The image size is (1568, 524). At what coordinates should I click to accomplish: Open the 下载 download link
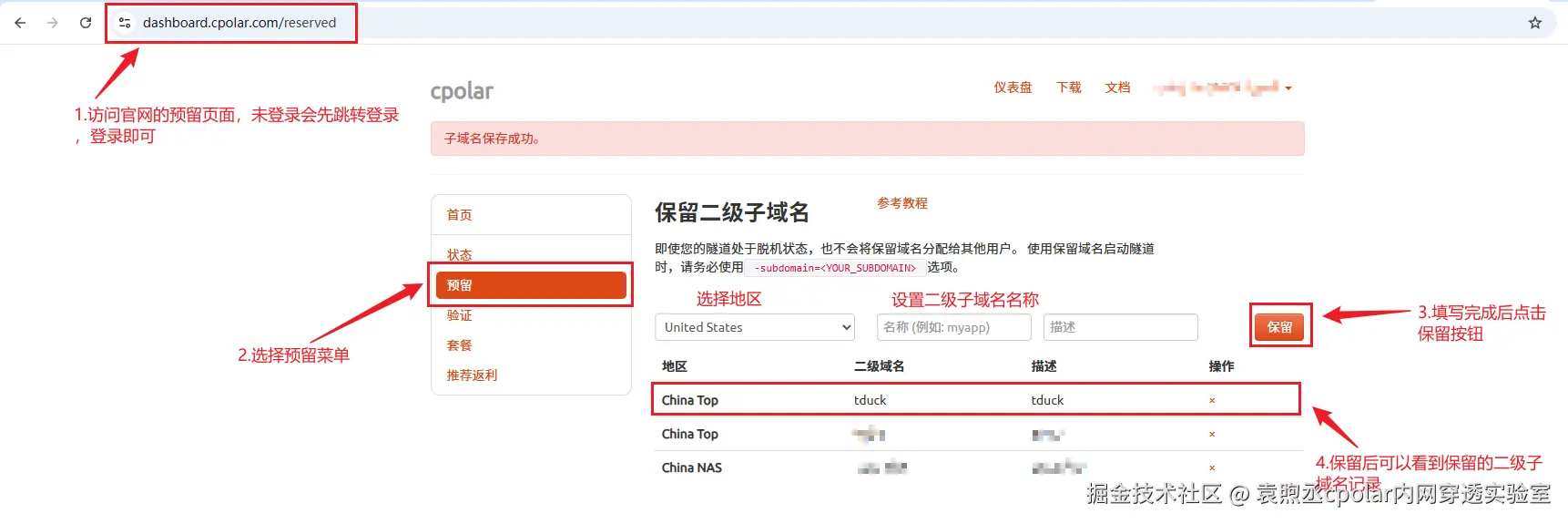coord(1069,87)
